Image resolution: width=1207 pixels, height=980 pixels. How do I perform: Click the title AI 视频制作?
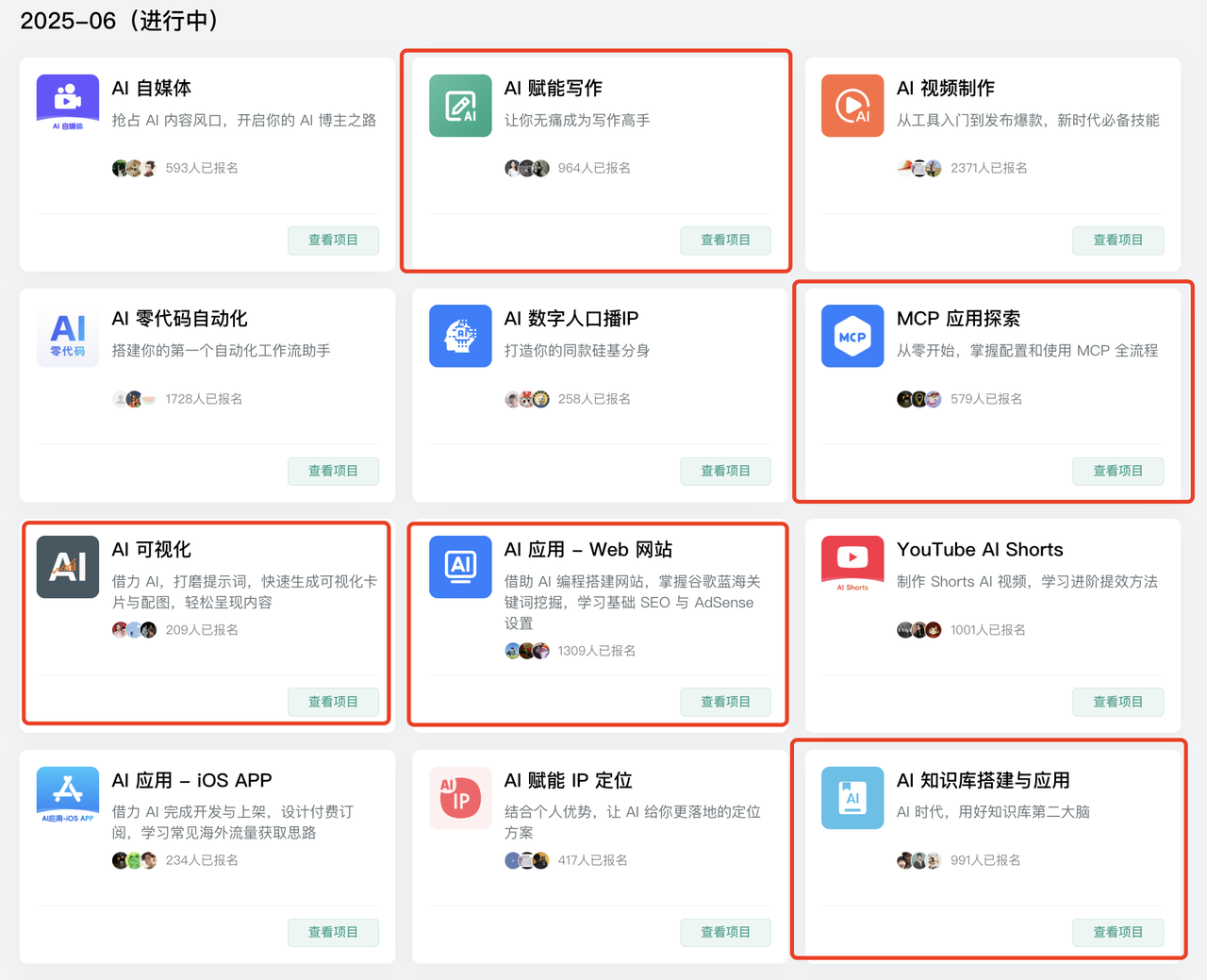(946, 89)
